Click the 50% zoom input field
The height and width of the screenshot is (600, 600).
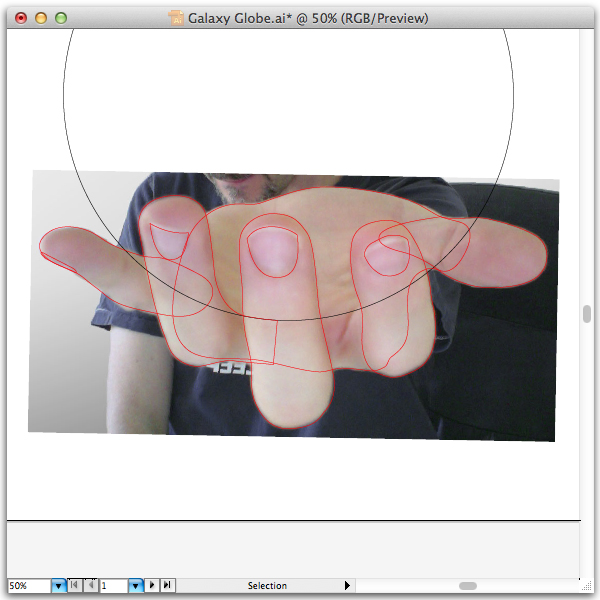pos(29,585)
